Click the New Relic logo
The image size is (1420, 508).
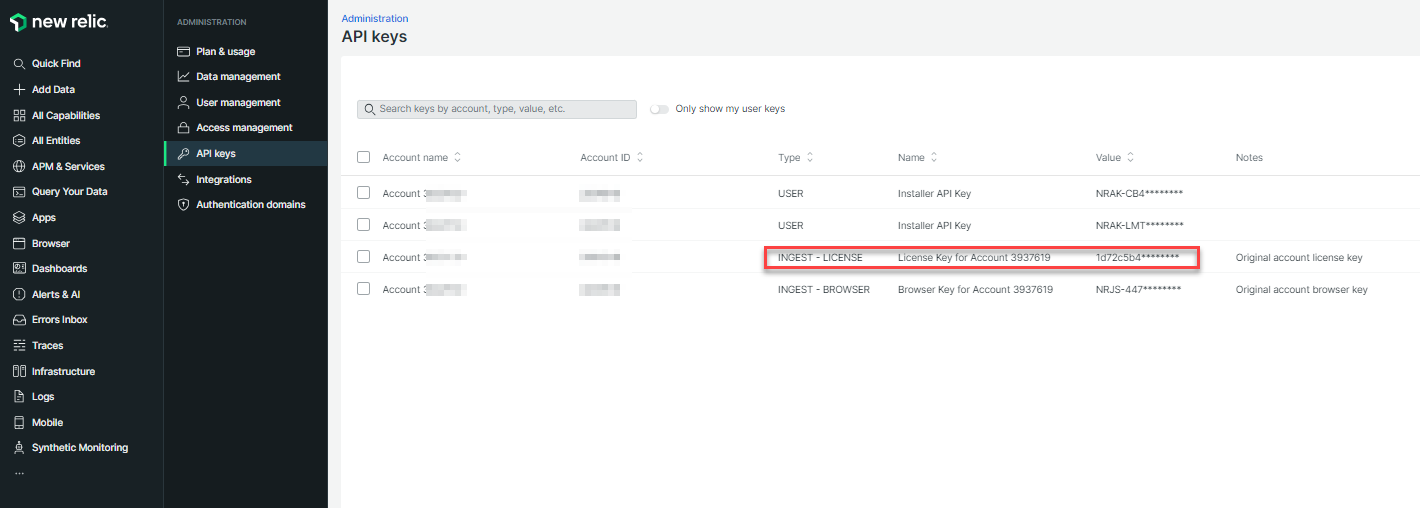pos(59,21)
